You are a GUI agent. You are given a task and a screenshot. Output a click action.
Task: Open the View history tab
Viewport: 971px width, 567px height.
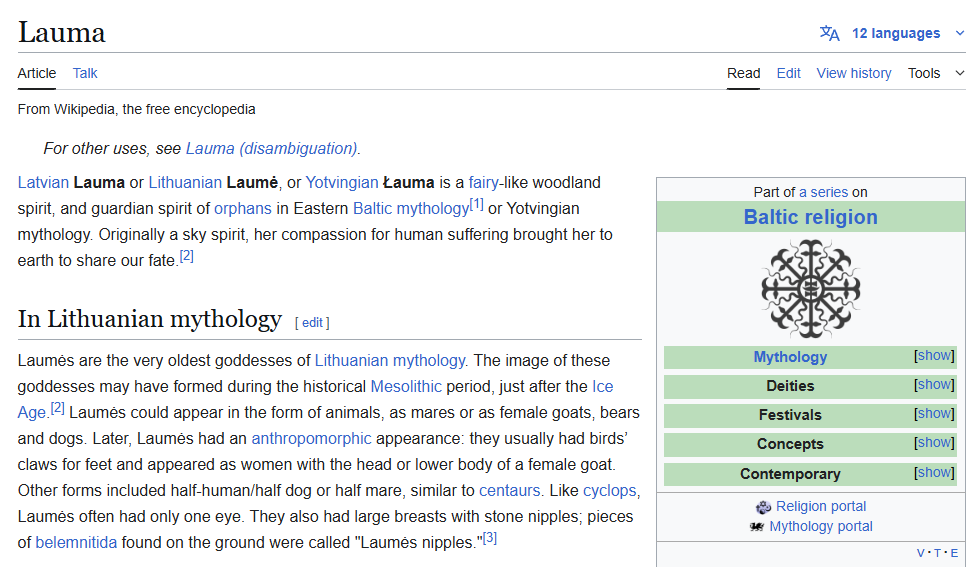click(x=854, y=73)
